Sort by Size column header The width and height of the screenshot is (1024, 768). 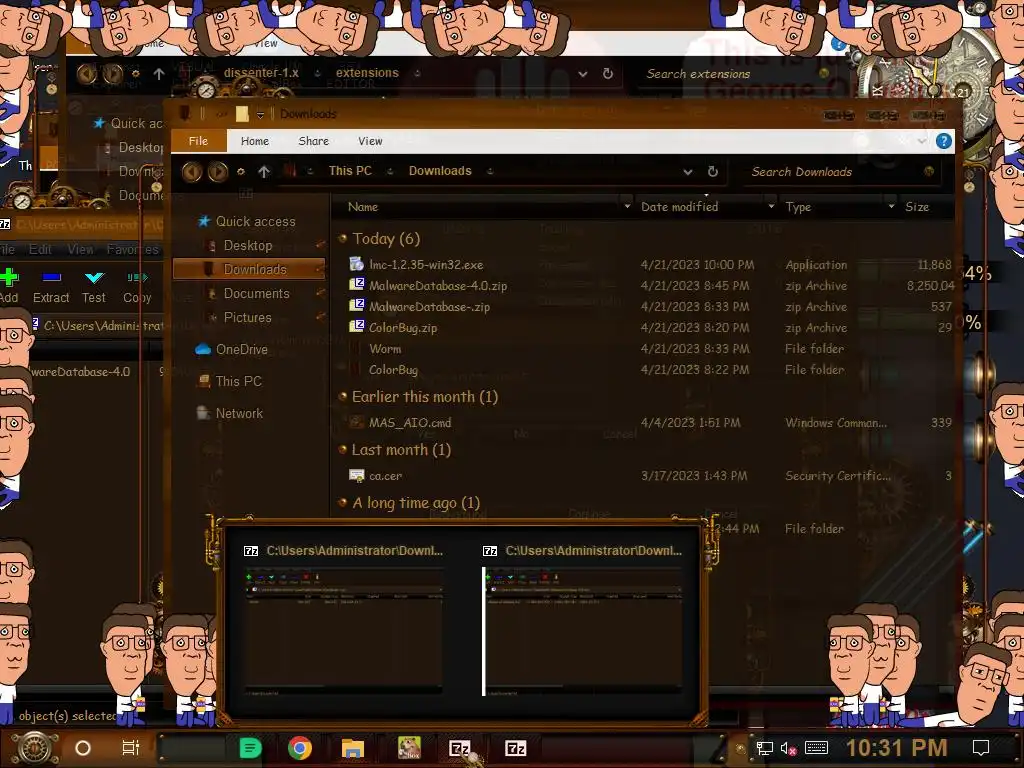tap(917, 207)
